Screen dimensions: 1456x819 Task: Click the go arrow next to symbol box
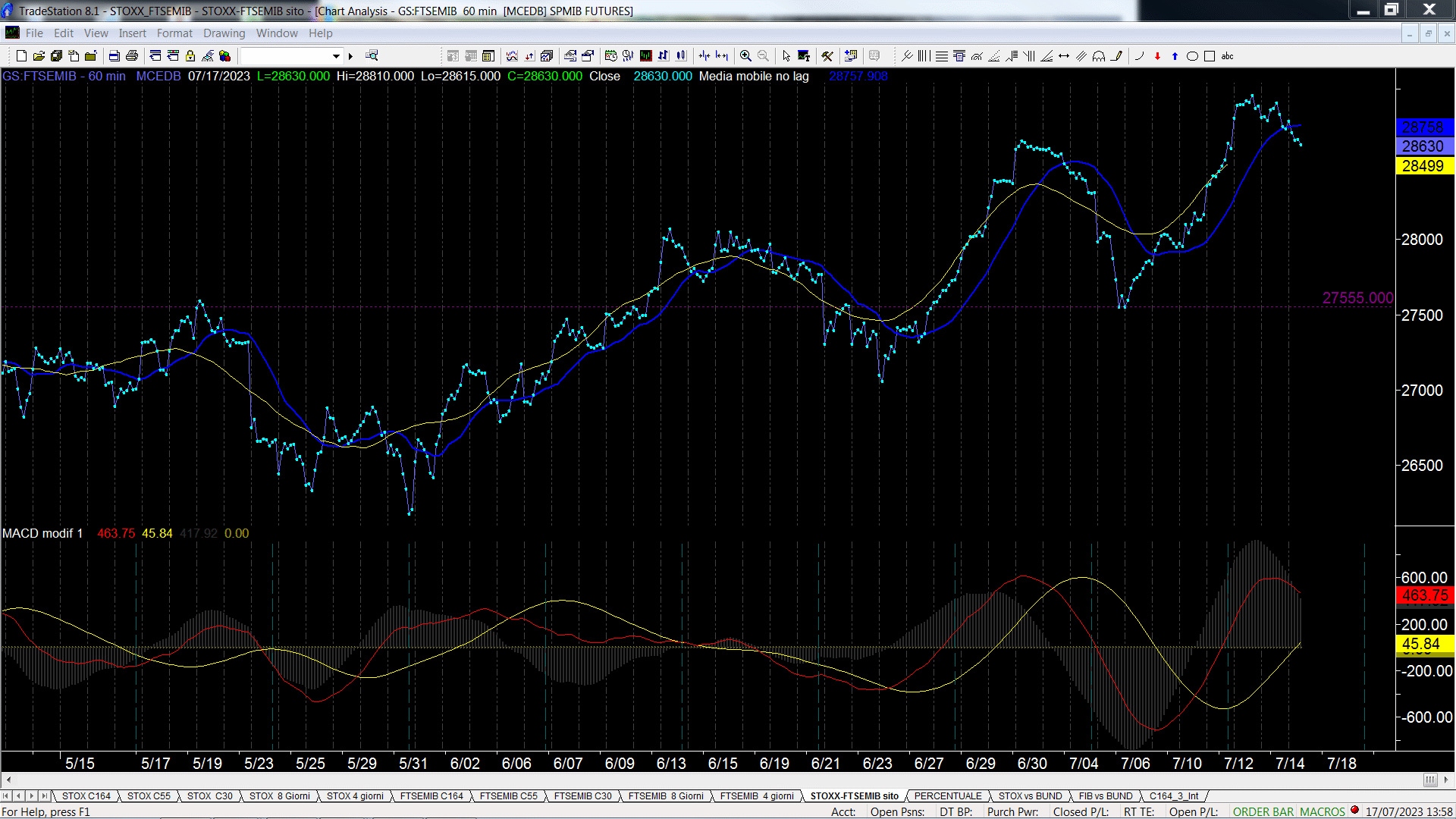pyautogui.click(x=350, y=56)
